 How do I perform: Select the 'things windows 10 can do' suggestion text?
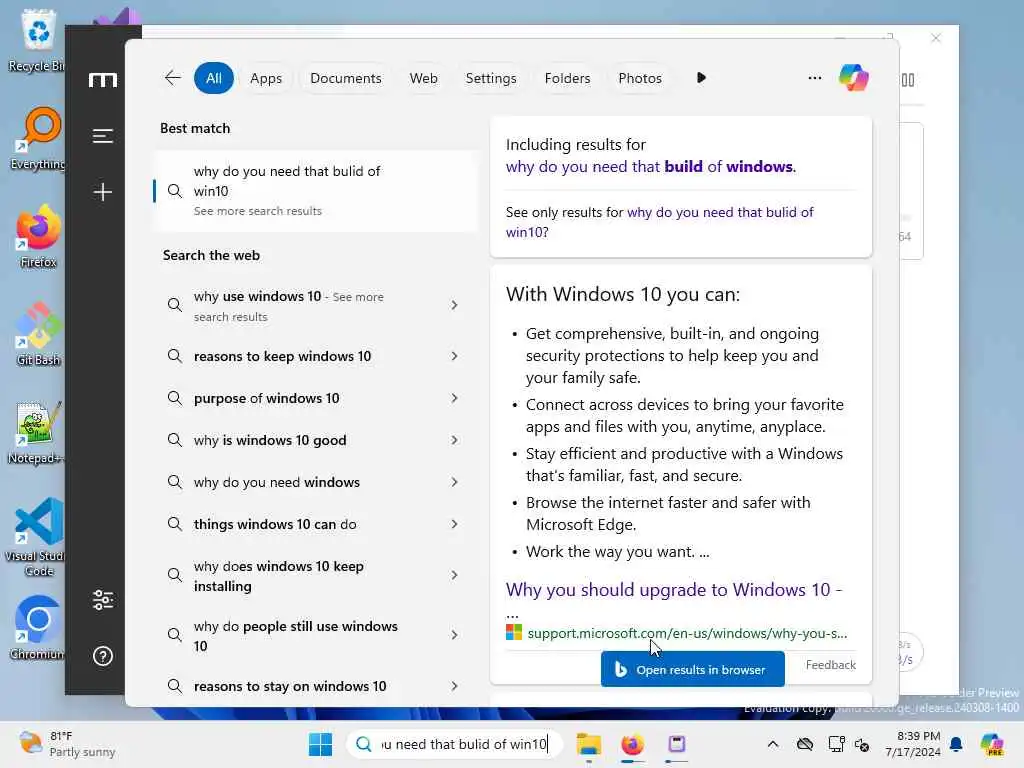pos(275,524)
